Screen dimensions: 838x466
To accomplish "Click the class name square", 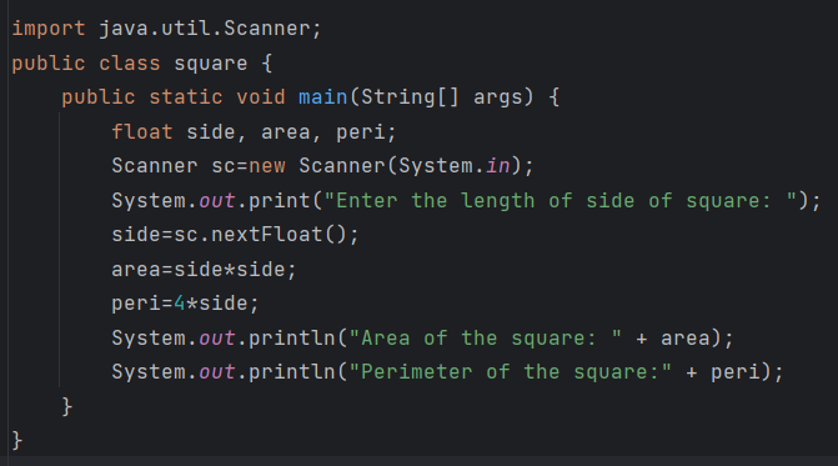I will (x=211, y=64).
